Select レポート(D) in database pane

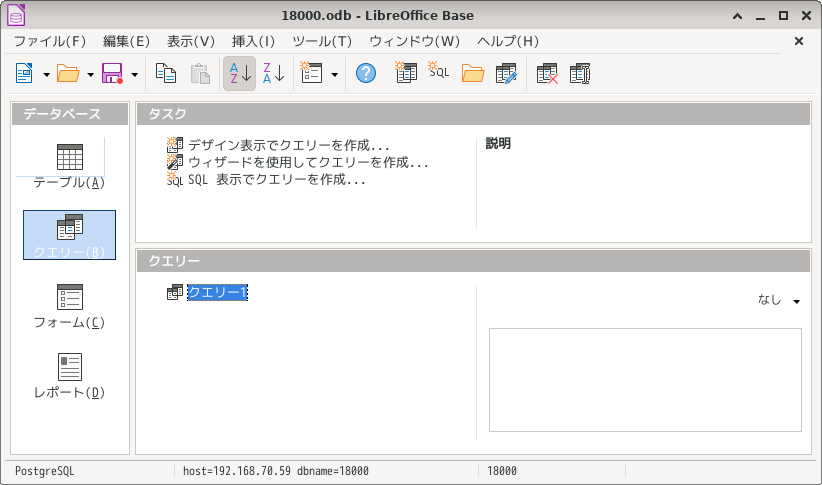pyautogui.click(x=69, y=375)
